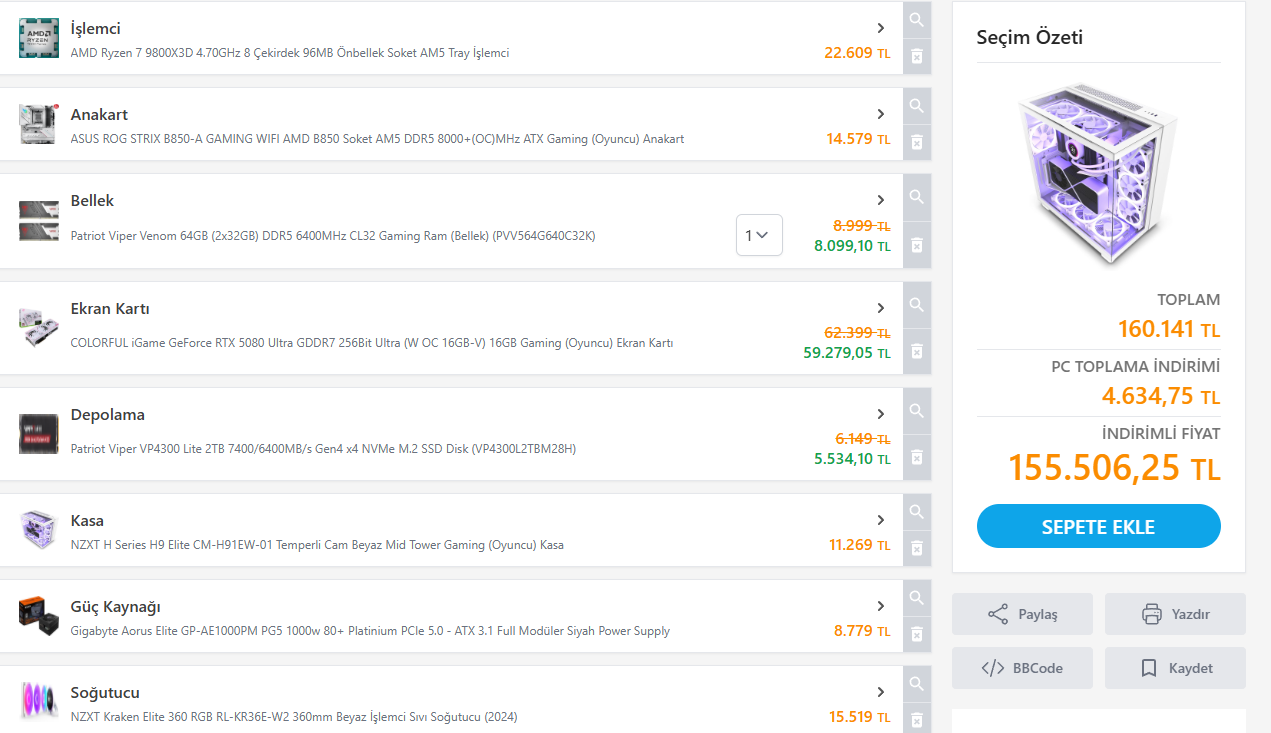Click the search icon on the Depolama row
The image size is (1271, 733).
point(917,411)
